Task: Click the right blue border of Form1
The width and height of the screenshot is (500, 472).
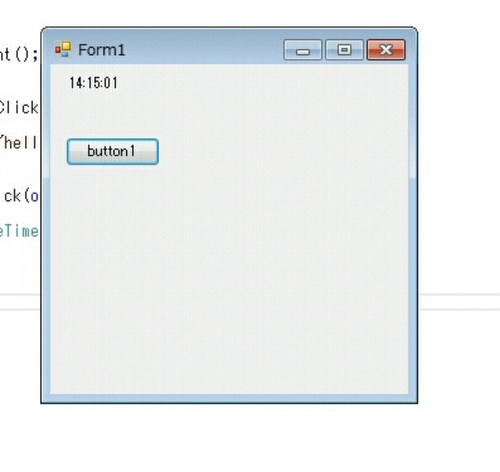Action: click(413, 267)
